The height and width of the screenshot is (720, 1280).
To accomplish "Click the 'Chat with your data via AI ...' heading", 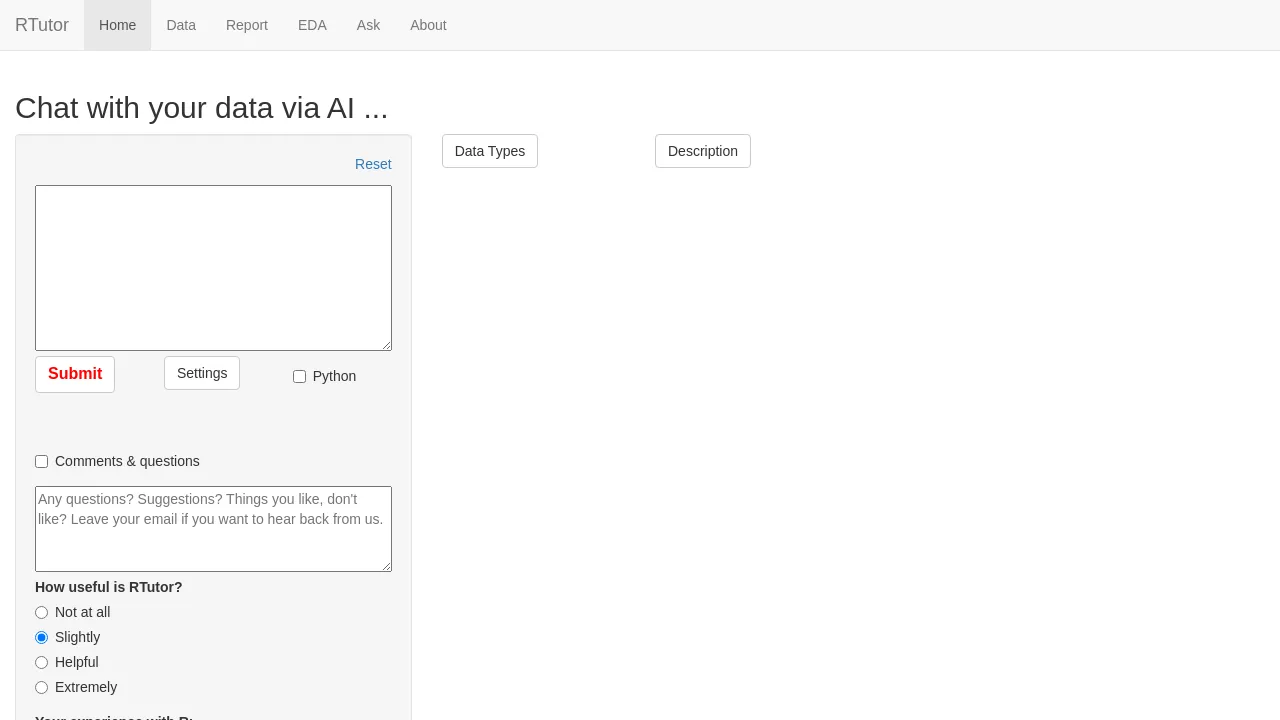I will click(202, 108).
